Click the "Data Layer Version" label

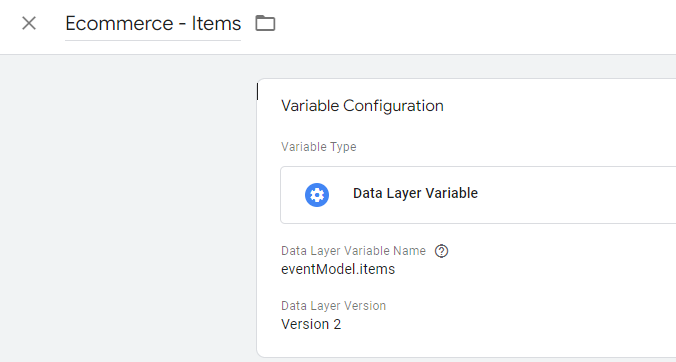(x=333, y=306)
